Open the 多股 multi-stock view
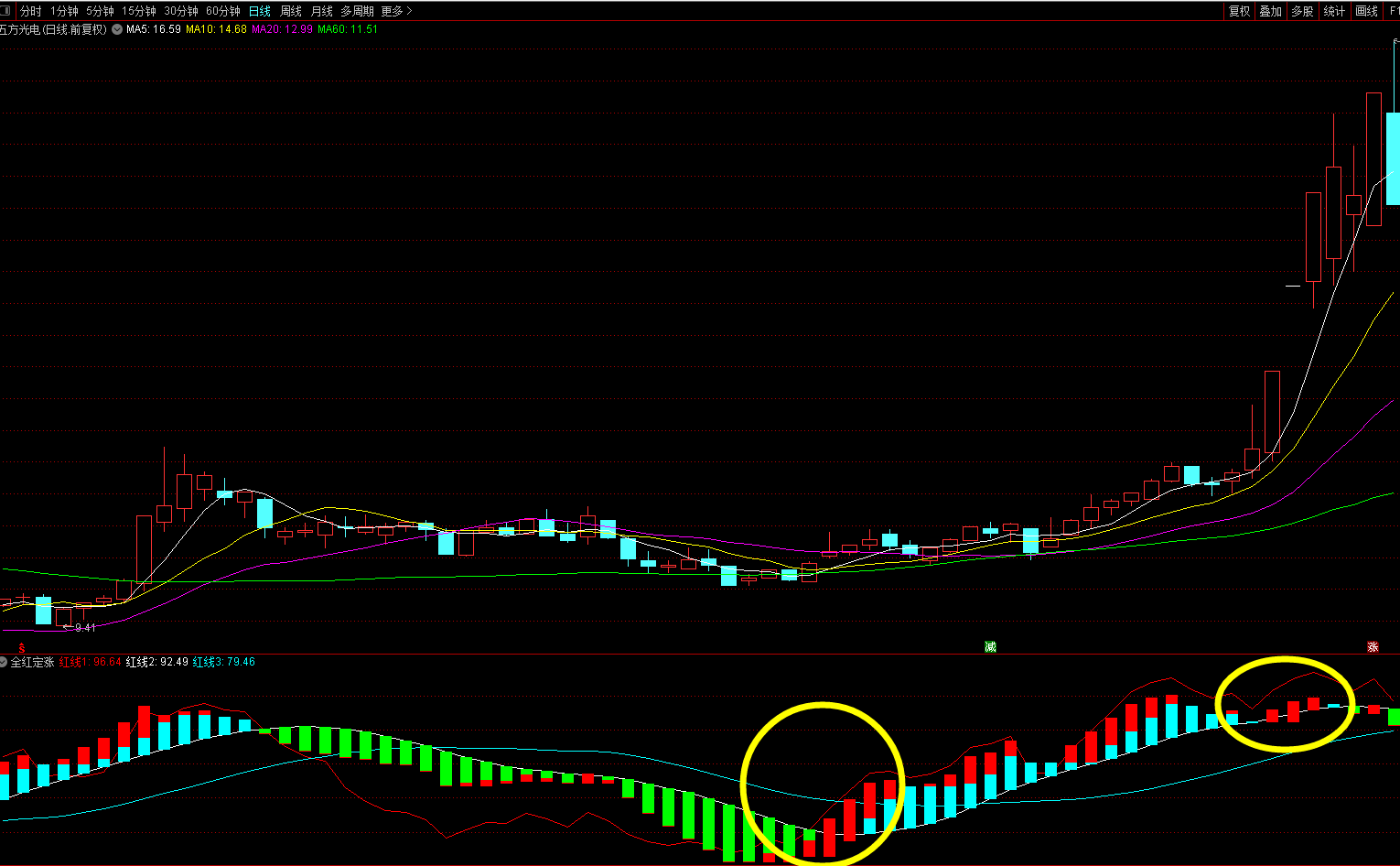Screen dimensions: 1400x866 (1302, 11)
